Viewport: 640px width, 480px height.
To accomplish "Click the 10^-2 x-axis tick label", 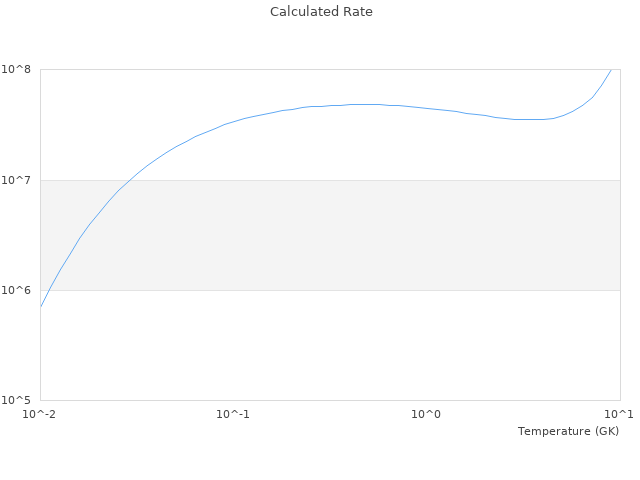I will (x=40, y=414).
